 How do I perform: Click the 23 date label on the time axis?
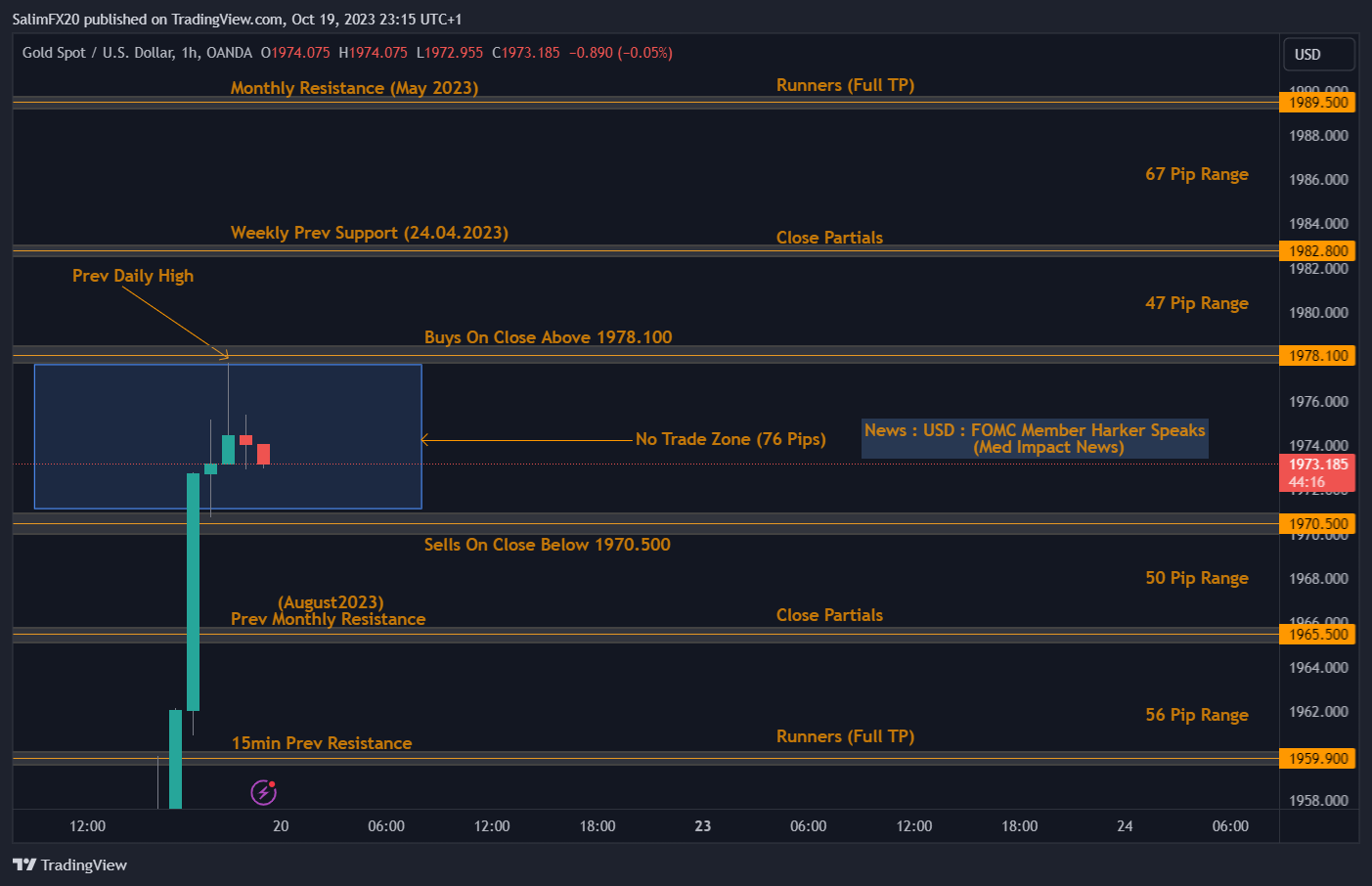pos(702,826)
